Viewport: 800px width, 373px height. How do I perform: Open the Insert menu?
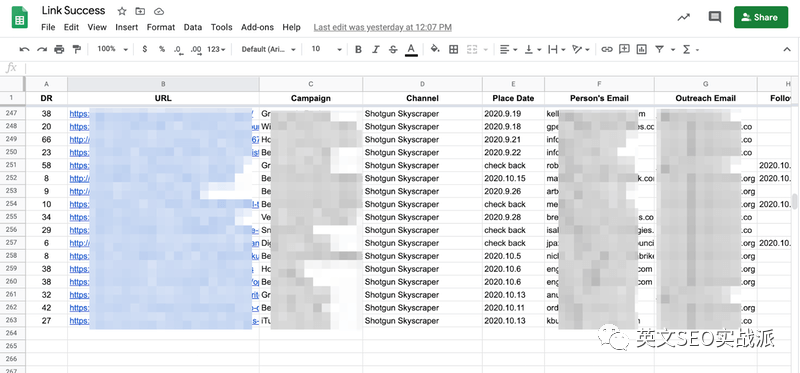(127, 27)
